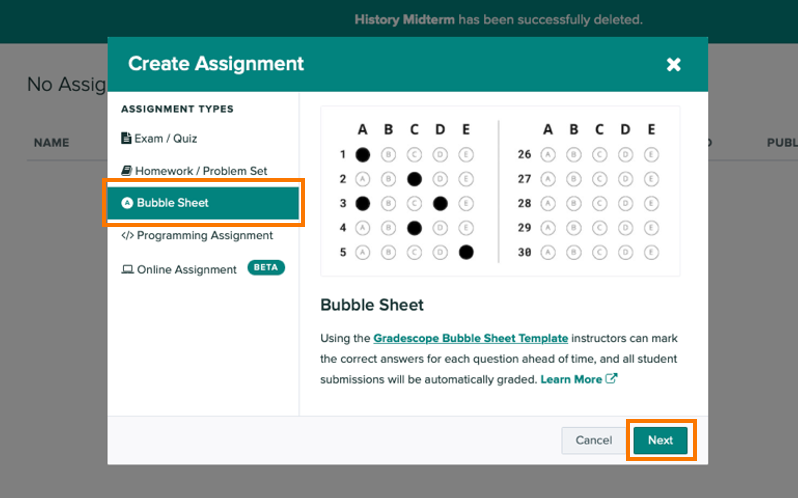The height and width of the screenshot is (498, 798).
Task: Click the Online Assignment laptop icon
Action: click(127, 269)
